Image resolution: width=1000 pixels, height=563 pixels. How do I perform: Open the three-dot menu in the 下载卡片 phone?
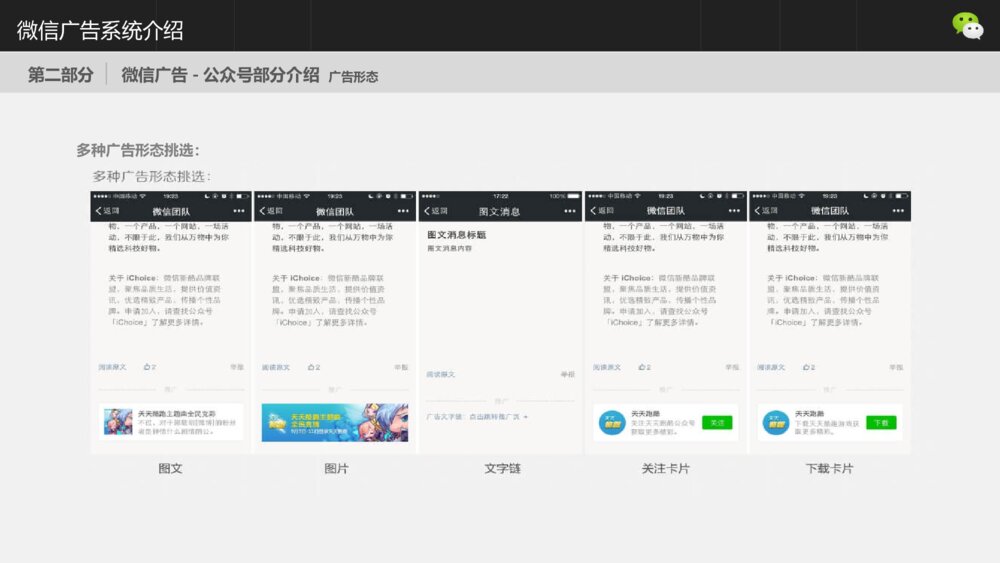898,210
